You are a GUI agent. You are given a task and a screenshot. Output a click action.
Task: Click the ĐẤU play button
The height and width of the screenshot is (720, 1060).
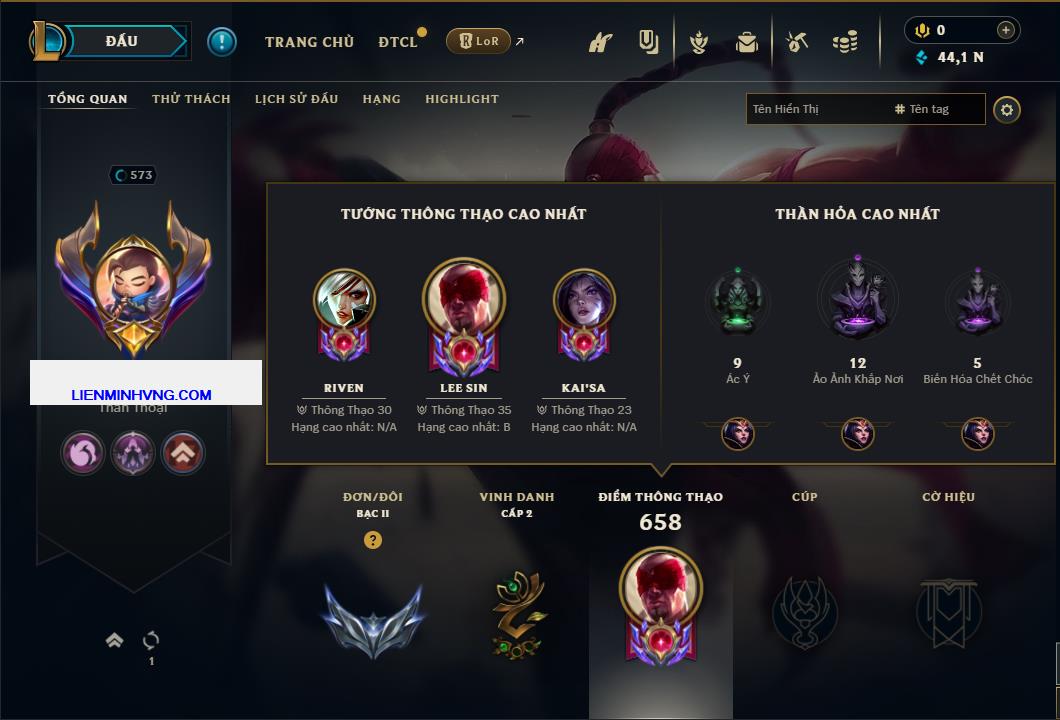coord(123,41)
